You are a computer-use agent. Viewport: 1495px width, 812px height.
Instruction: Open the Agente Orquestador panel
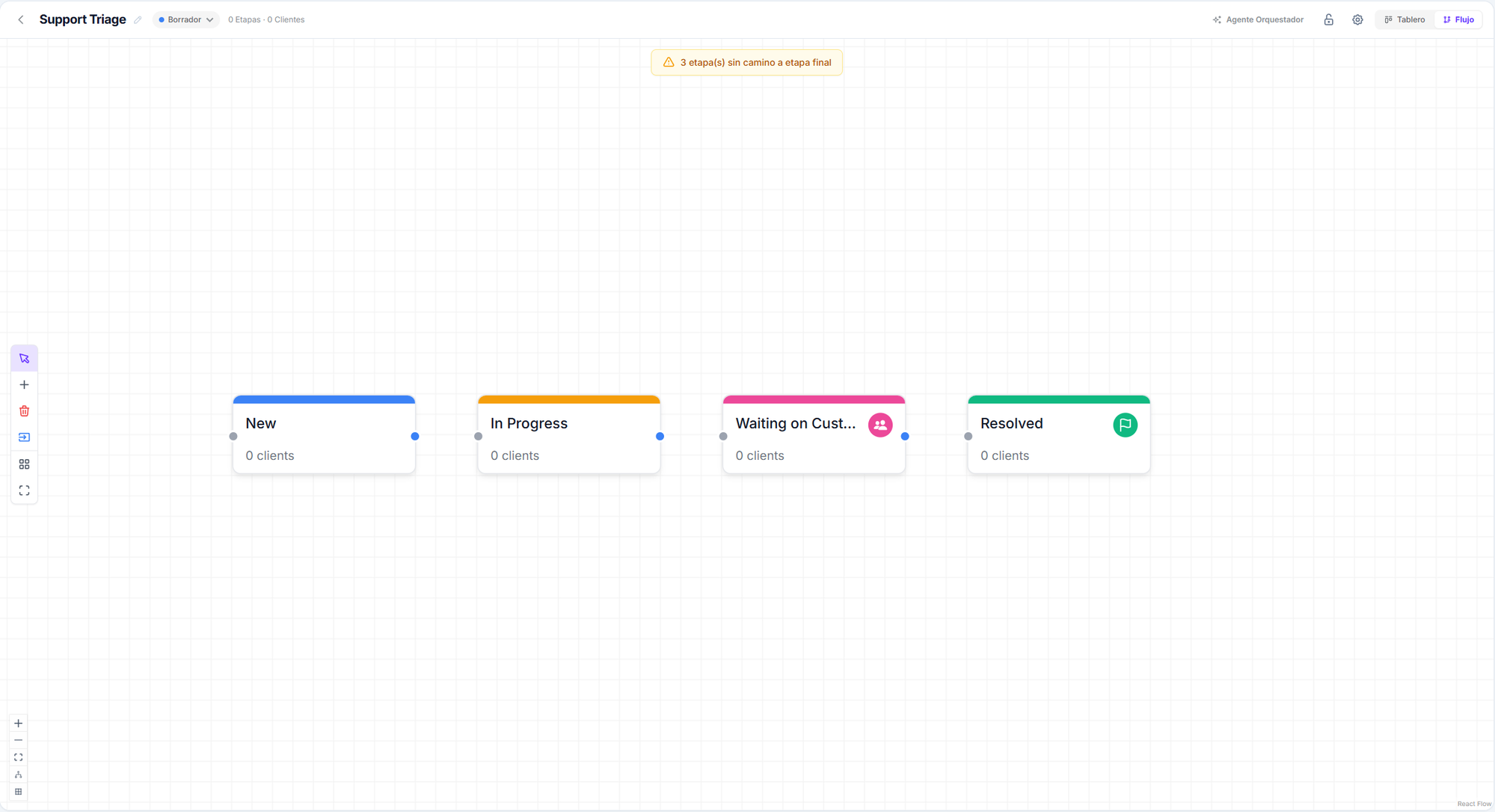click(1258, 20)
